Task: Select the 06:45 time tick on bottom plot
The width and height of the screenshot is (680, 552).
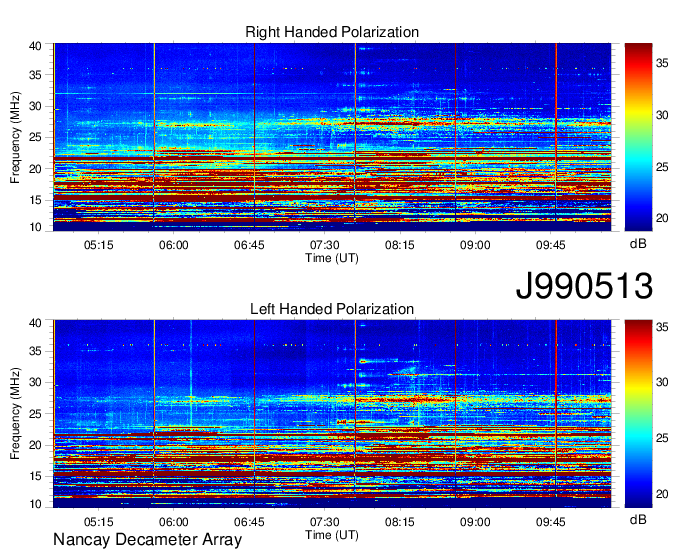Action: coord(249,522)
